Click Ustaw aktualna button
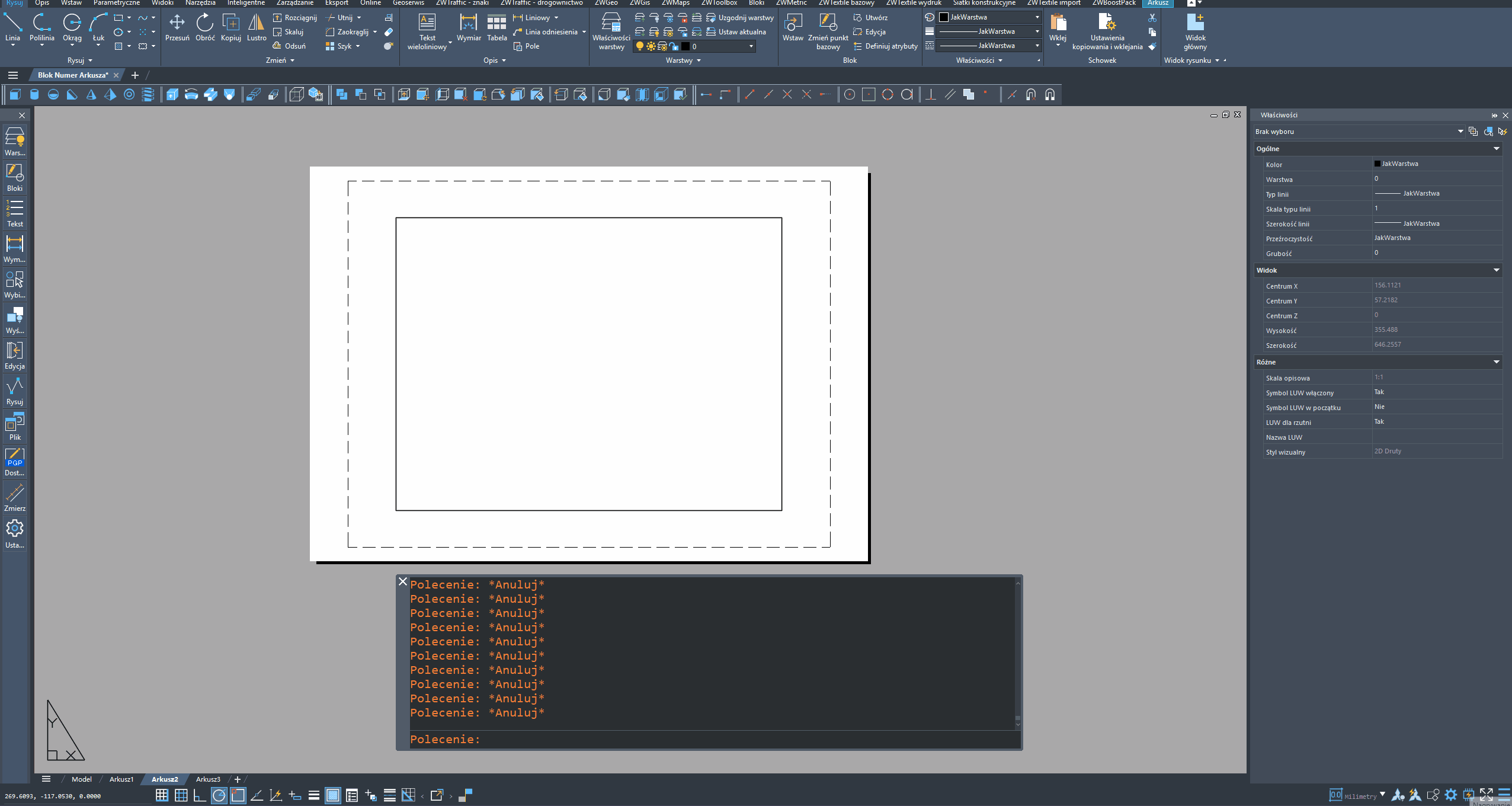This screenshot has height=806, width=1512. [x=736, y=32]
